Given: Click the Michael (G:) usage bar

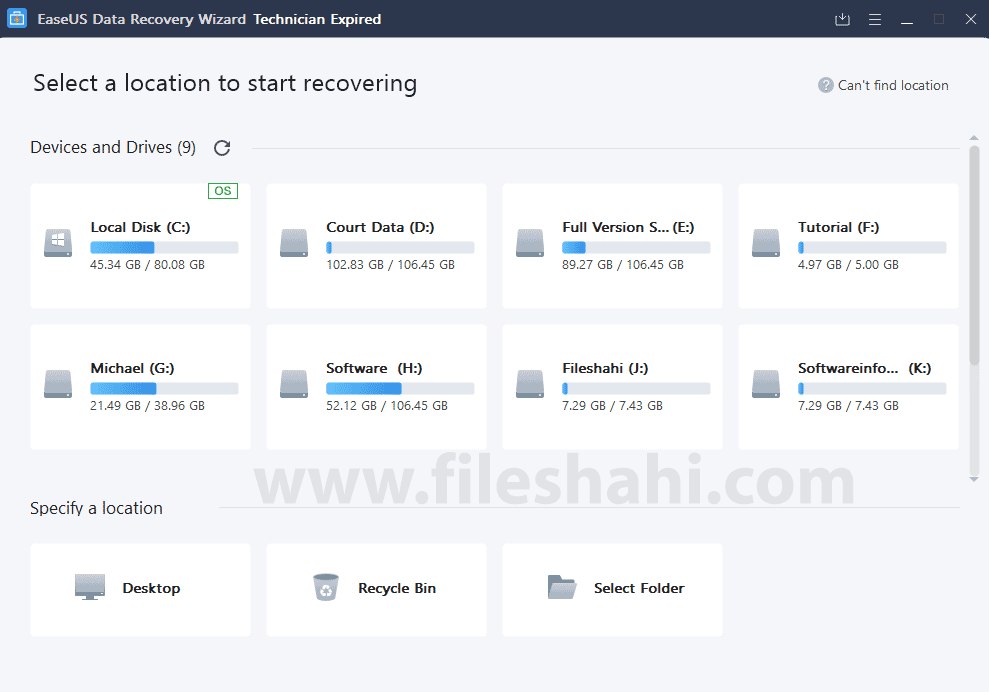Looking at the screenshot, I should point(164,389).
